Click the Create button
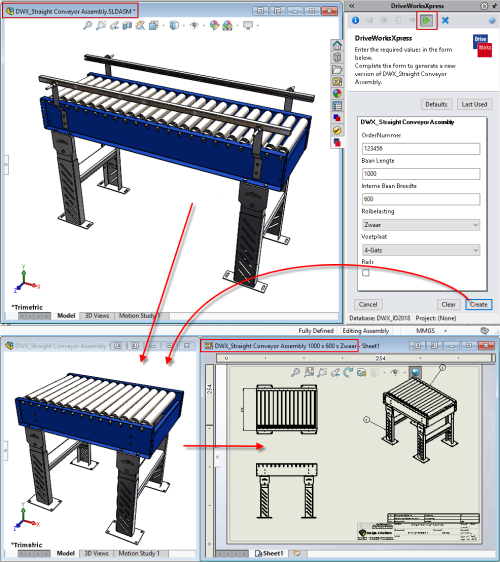The width and height of the screenshot is (500, 562). 478,304
